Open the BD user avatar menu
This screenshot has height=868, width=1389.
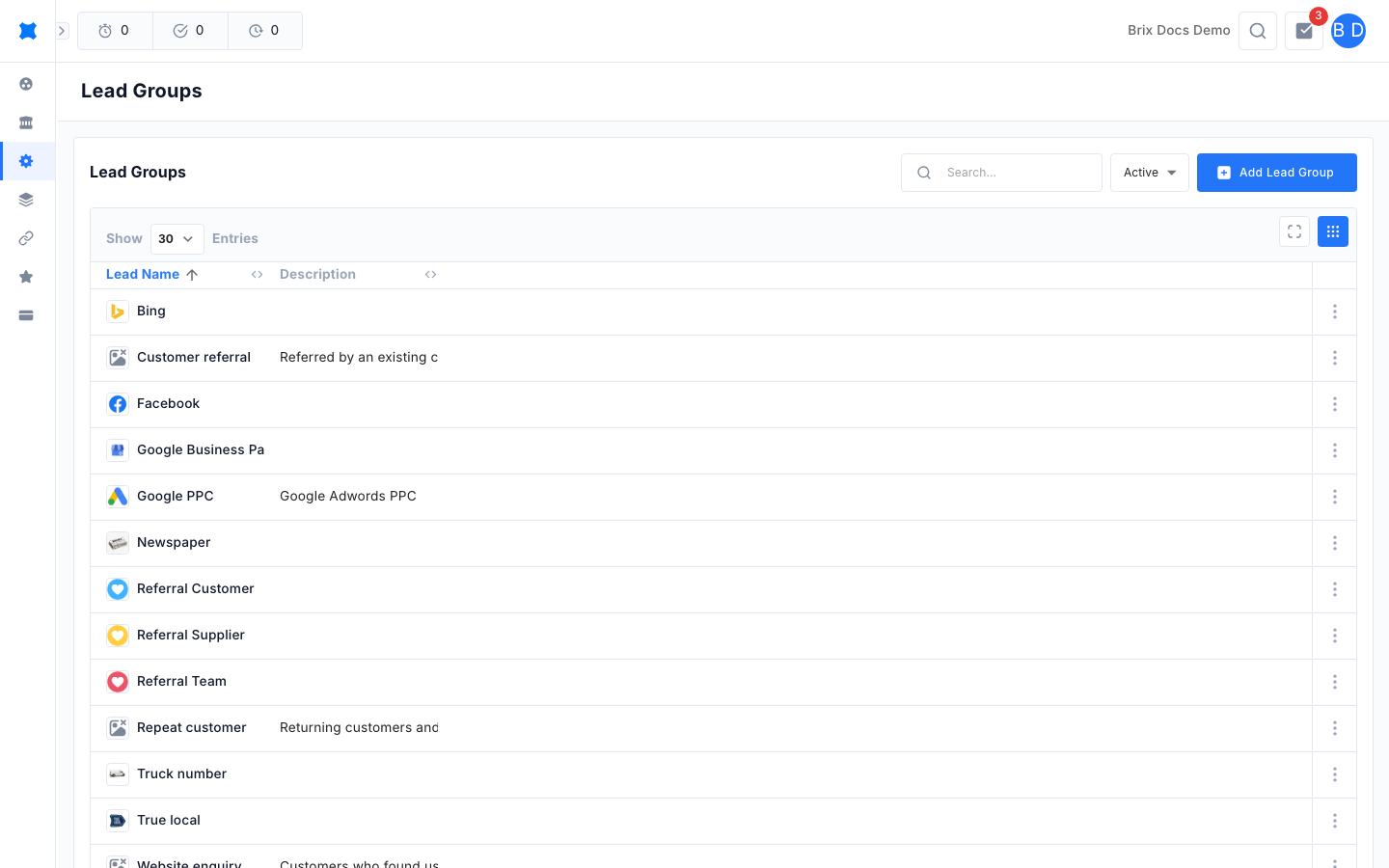point(1348,31)
